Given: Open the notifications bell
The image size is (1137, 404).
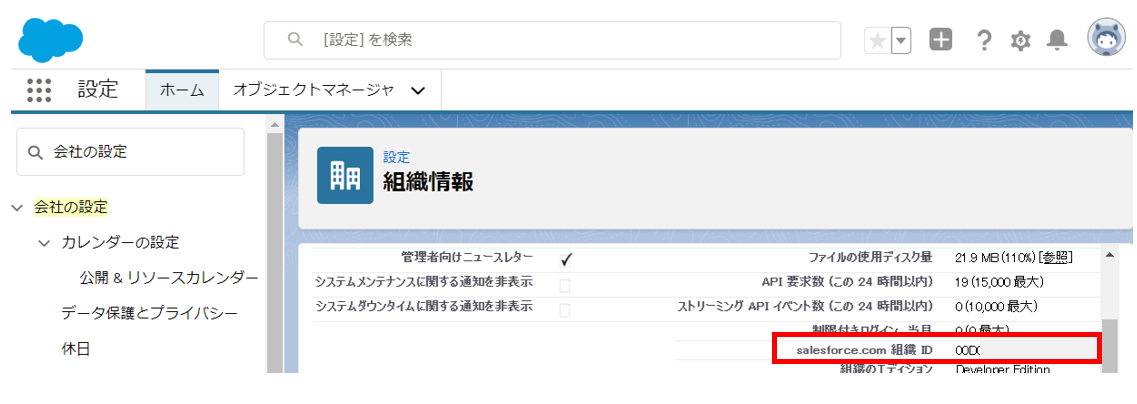Looking at the screenshot, I should (1056, 40).
